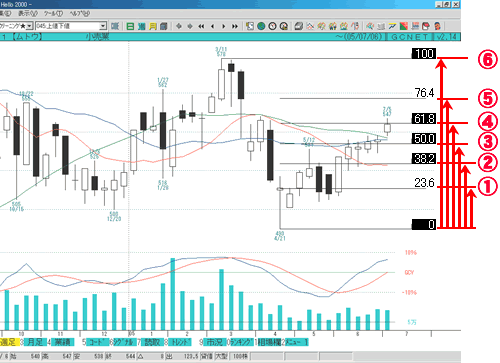
Task: Click the 100 Fibonacci level label
Action: (424, 53)
